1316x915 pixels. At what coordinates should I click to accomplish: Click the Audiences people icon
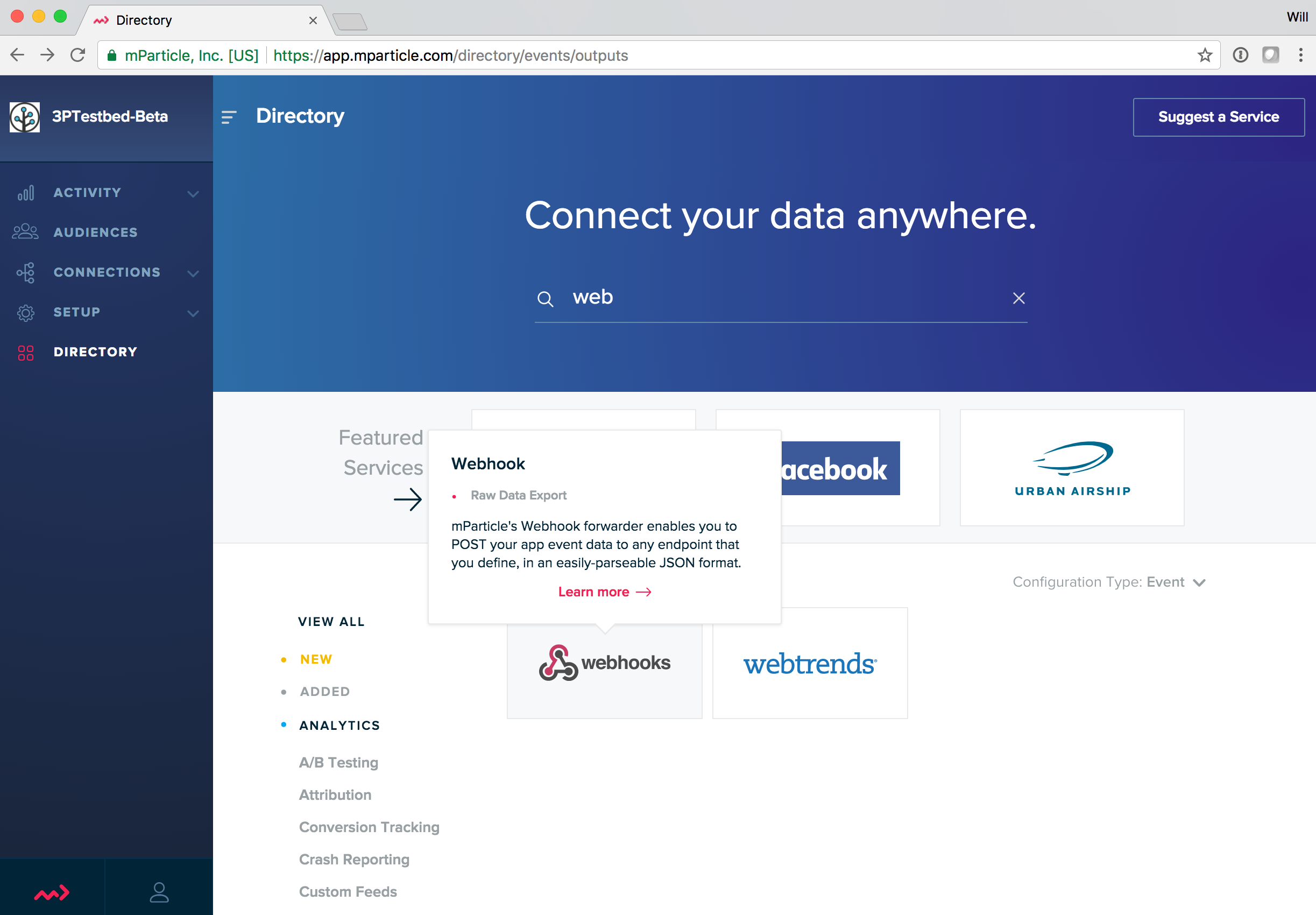coord(25,232)
